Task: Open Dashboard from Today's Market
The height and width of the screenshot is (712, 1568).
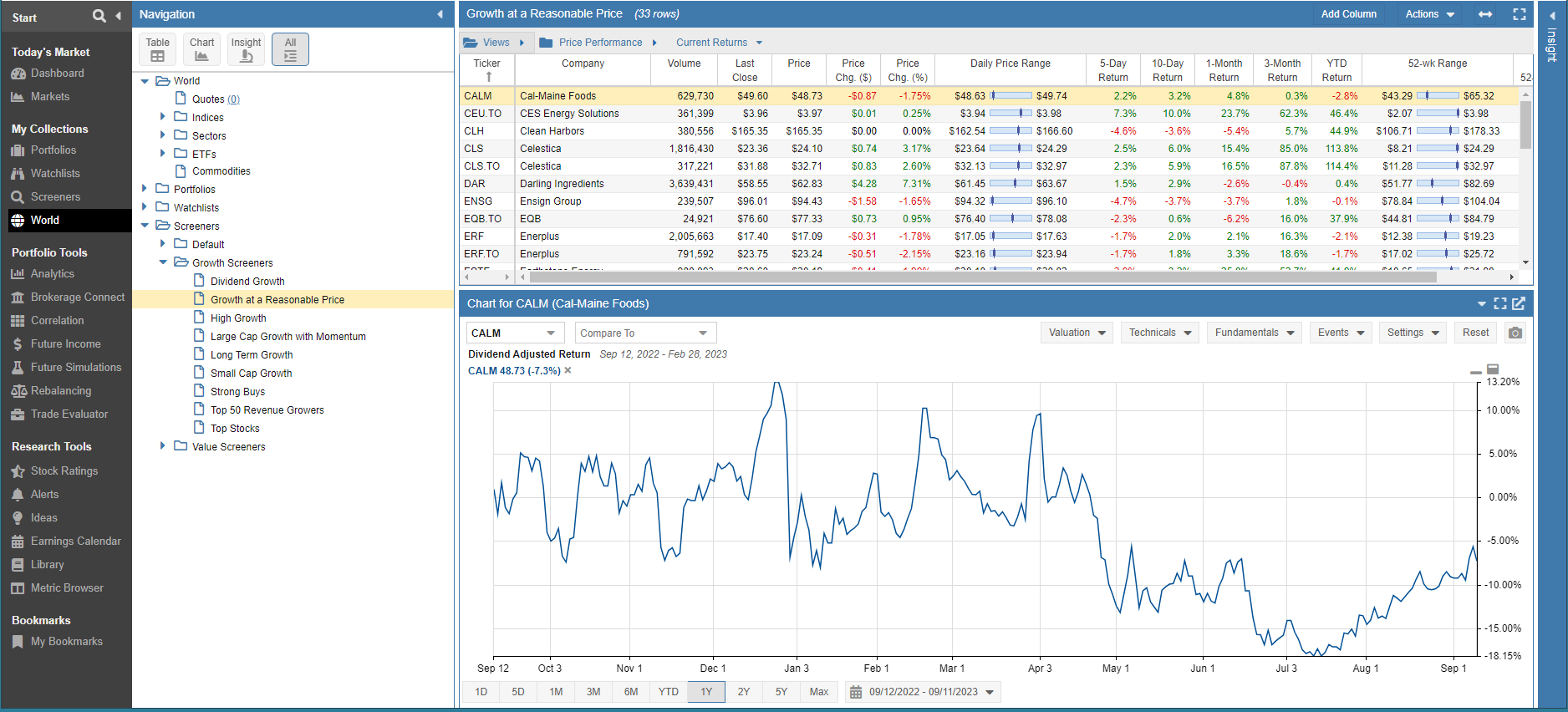Action: pyautogui.click(x=57, y=74)
